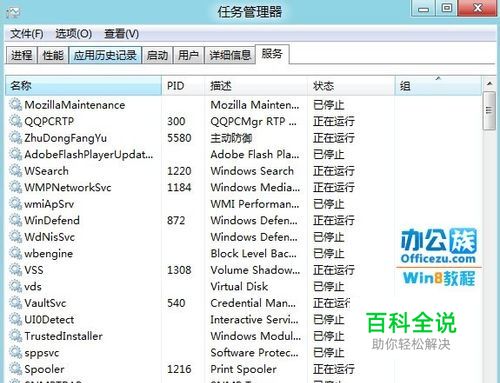The width and height of the screenshot is (500, 383).
Task: Select the WMPNetworkSvc service name
Action: (x=68, y=187)
